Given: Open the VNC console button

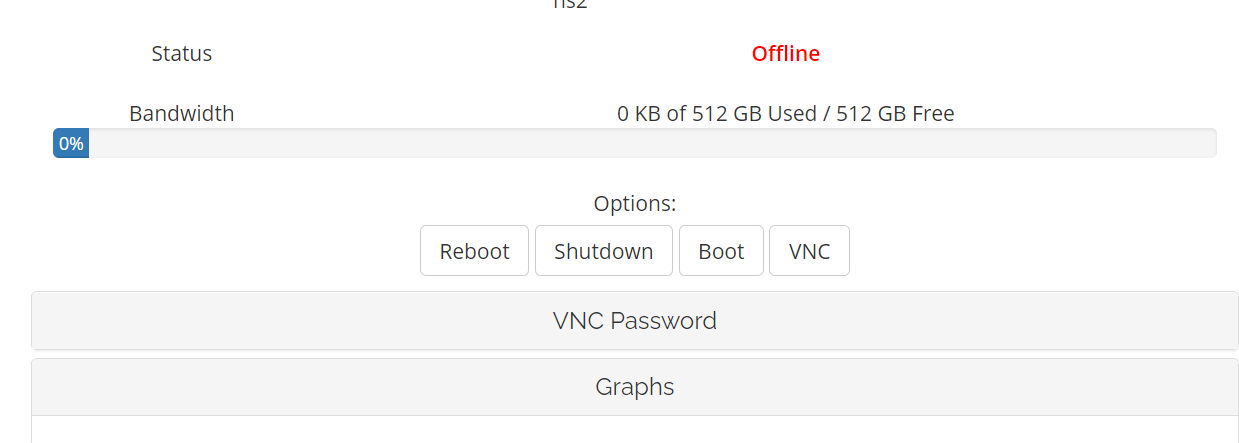Looking at the screenshot, I should (x=809, y=251).
